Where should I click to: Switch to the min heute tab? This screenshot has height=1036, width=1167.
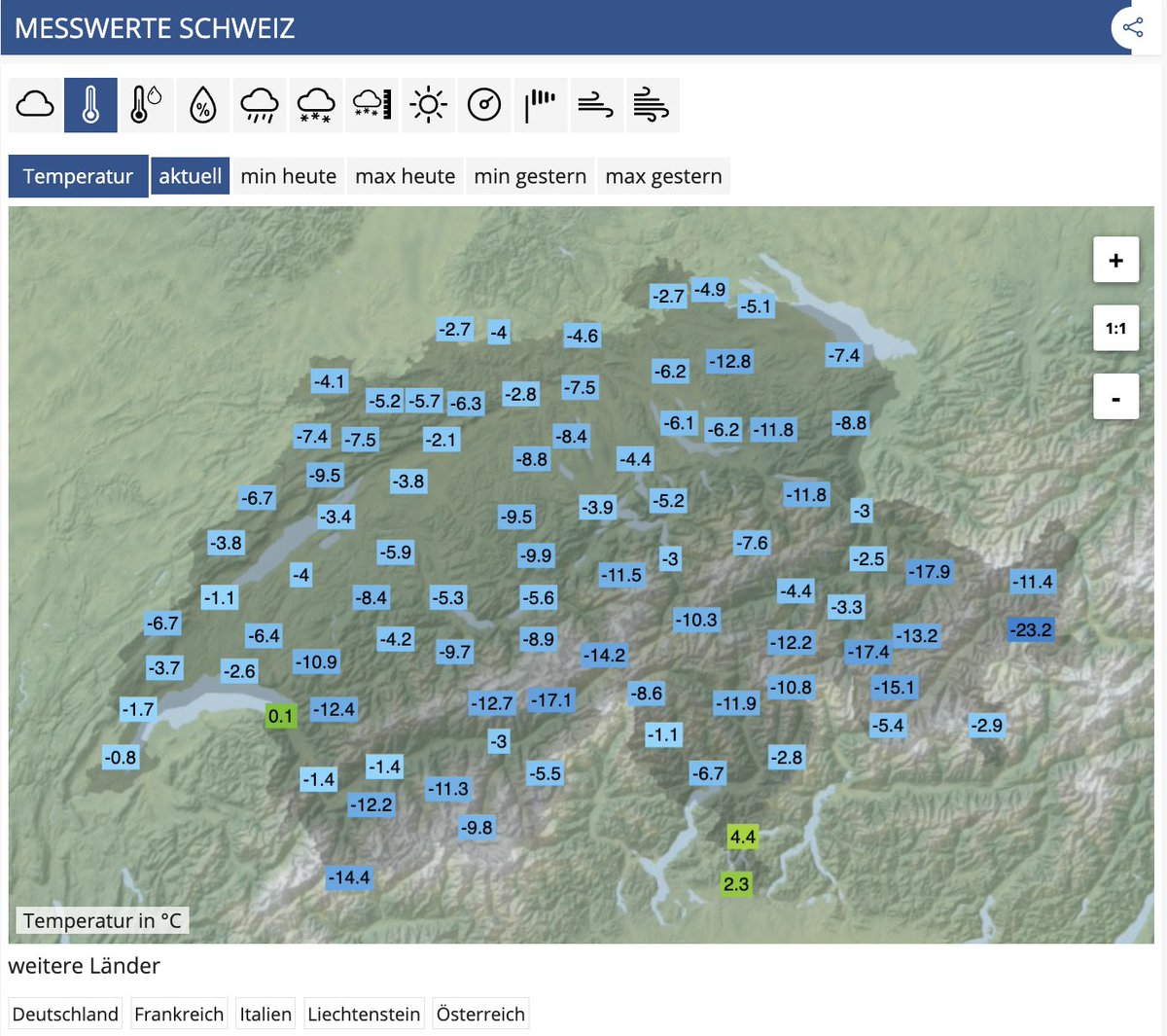point(289,176)
